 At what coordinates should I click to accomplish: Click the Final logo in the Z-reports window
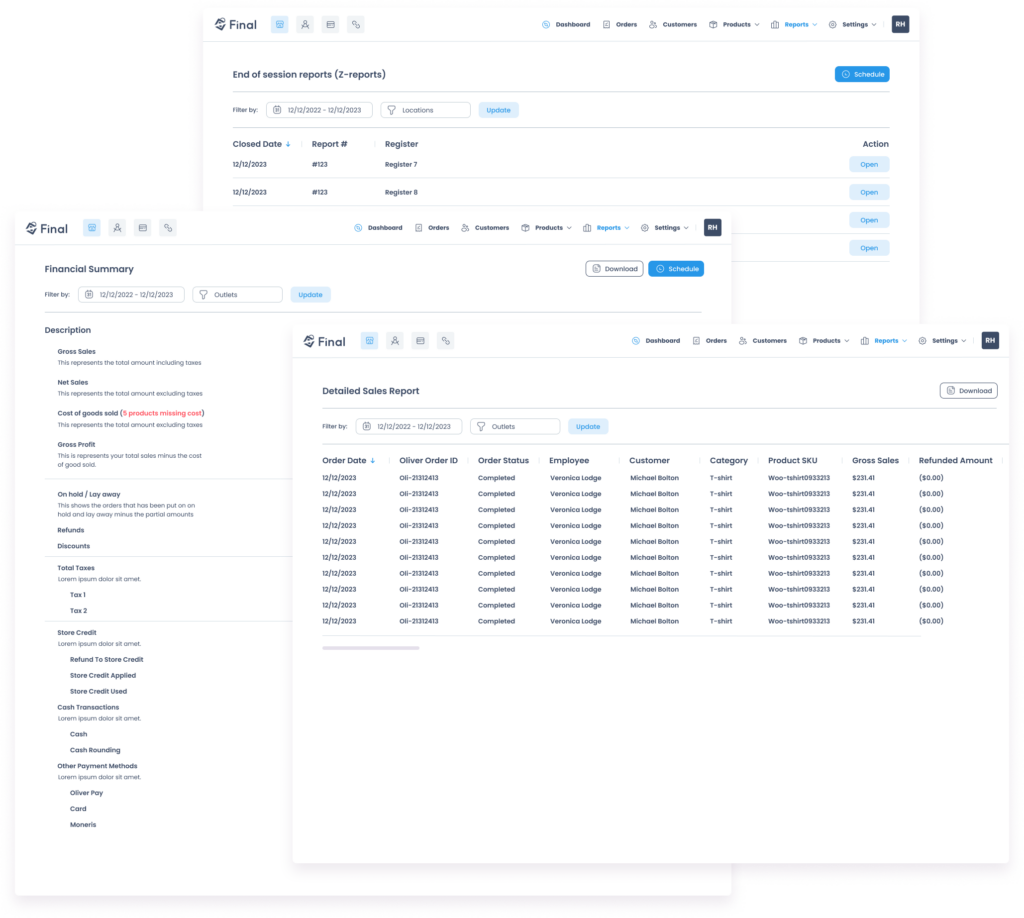coord(236,25)
